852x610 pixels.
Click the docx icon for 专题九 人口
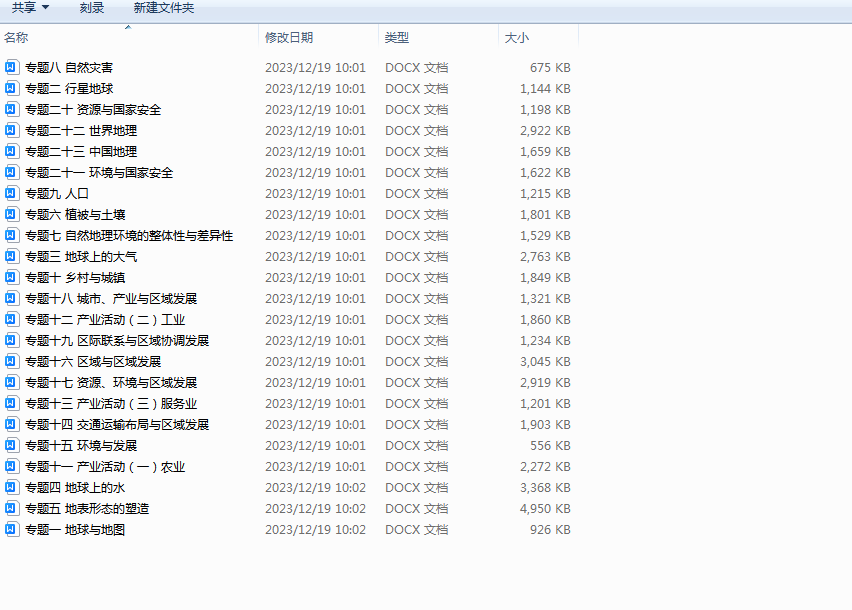pos(11,193)
